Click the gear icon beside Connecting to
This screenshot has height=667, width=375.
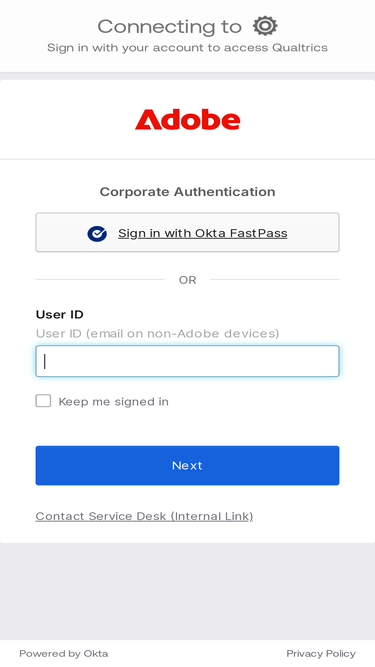265,26
